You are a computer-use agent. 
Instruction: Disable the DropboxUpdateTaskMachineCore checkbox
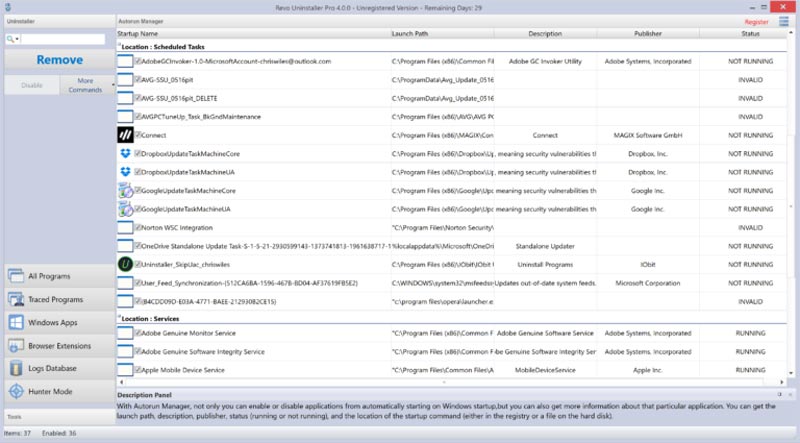(138, 153)
